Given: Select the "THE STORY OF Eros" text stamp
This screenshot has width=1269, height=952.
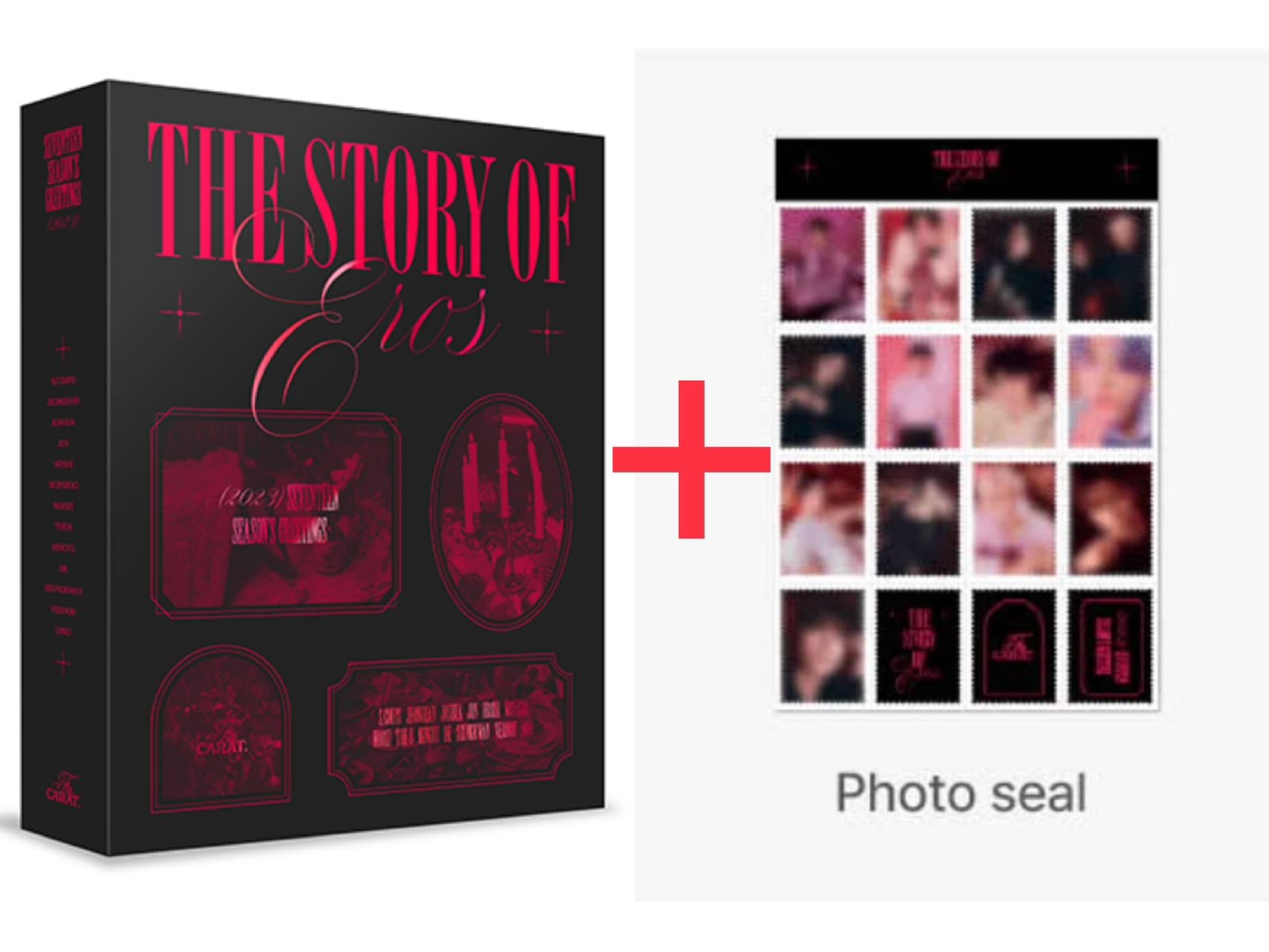Looking at the screenshot, I should click(917, 646).
